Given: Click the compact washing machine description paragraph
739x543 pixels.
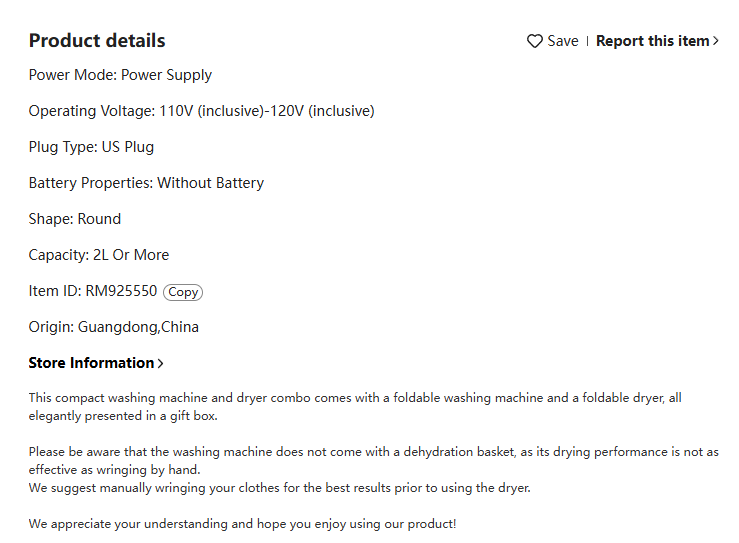Looking at the screenshot, I should click(x=355, y=407).
